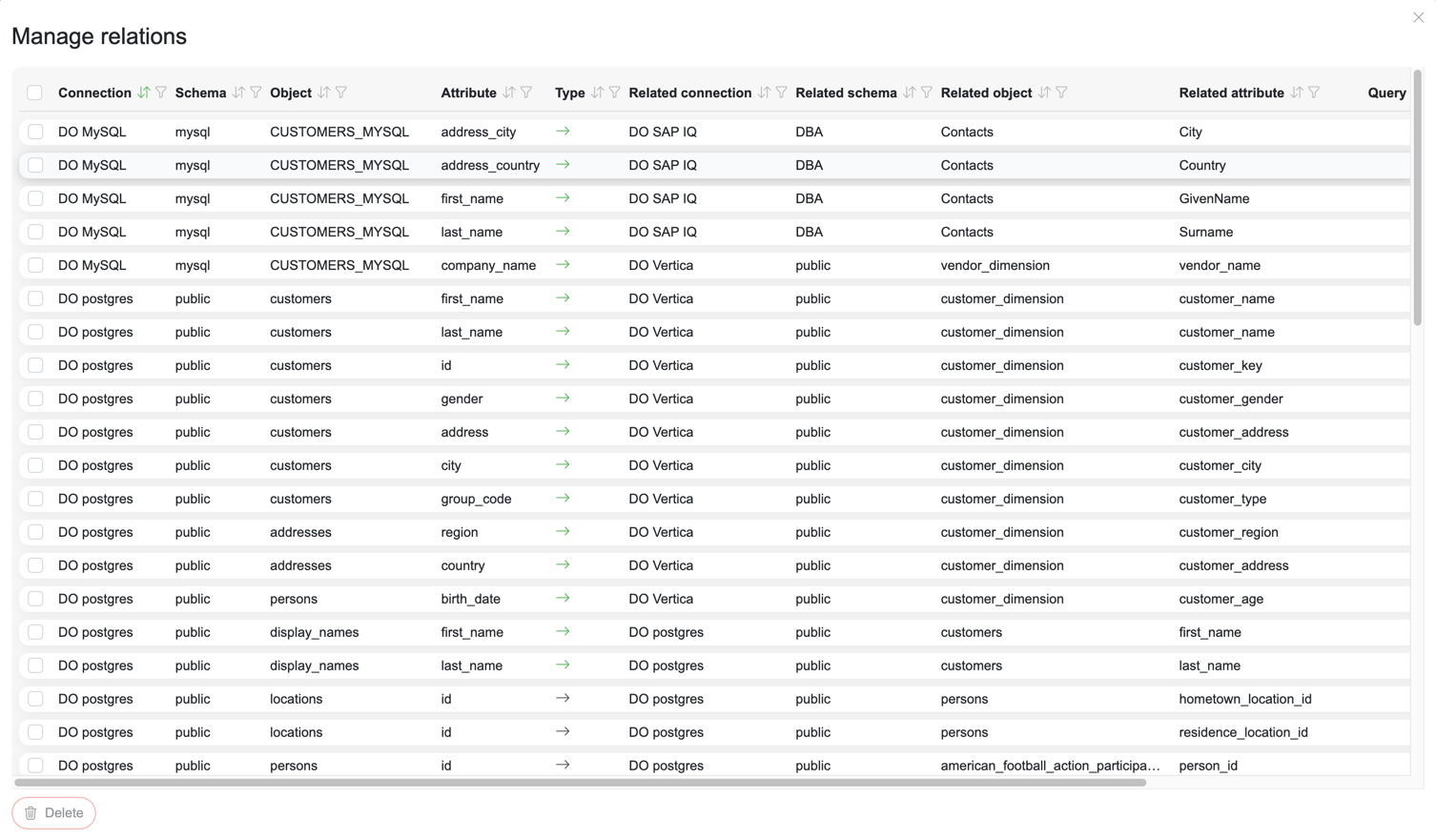Tick checkbox for company_name row
Viewport: 1436px width, 840px height.
pos(35,265)
